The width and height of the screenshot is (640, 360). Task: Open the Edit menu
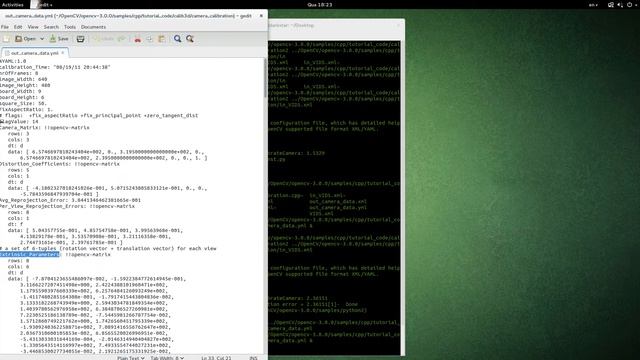point(18,27)
